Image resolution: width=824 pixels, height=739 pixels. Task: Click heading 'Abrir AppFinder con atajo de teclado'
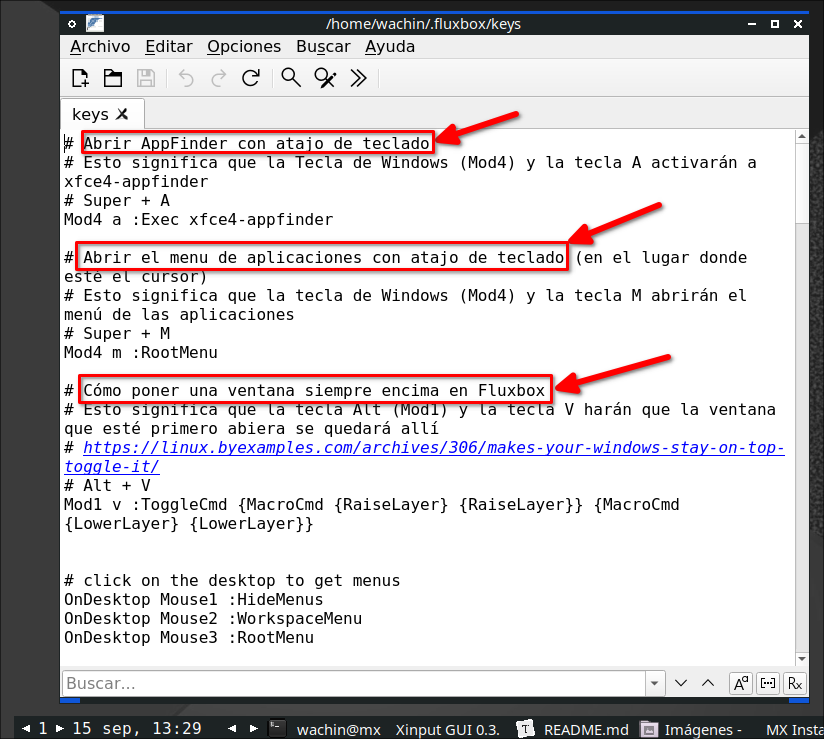(x=257, y=143)
